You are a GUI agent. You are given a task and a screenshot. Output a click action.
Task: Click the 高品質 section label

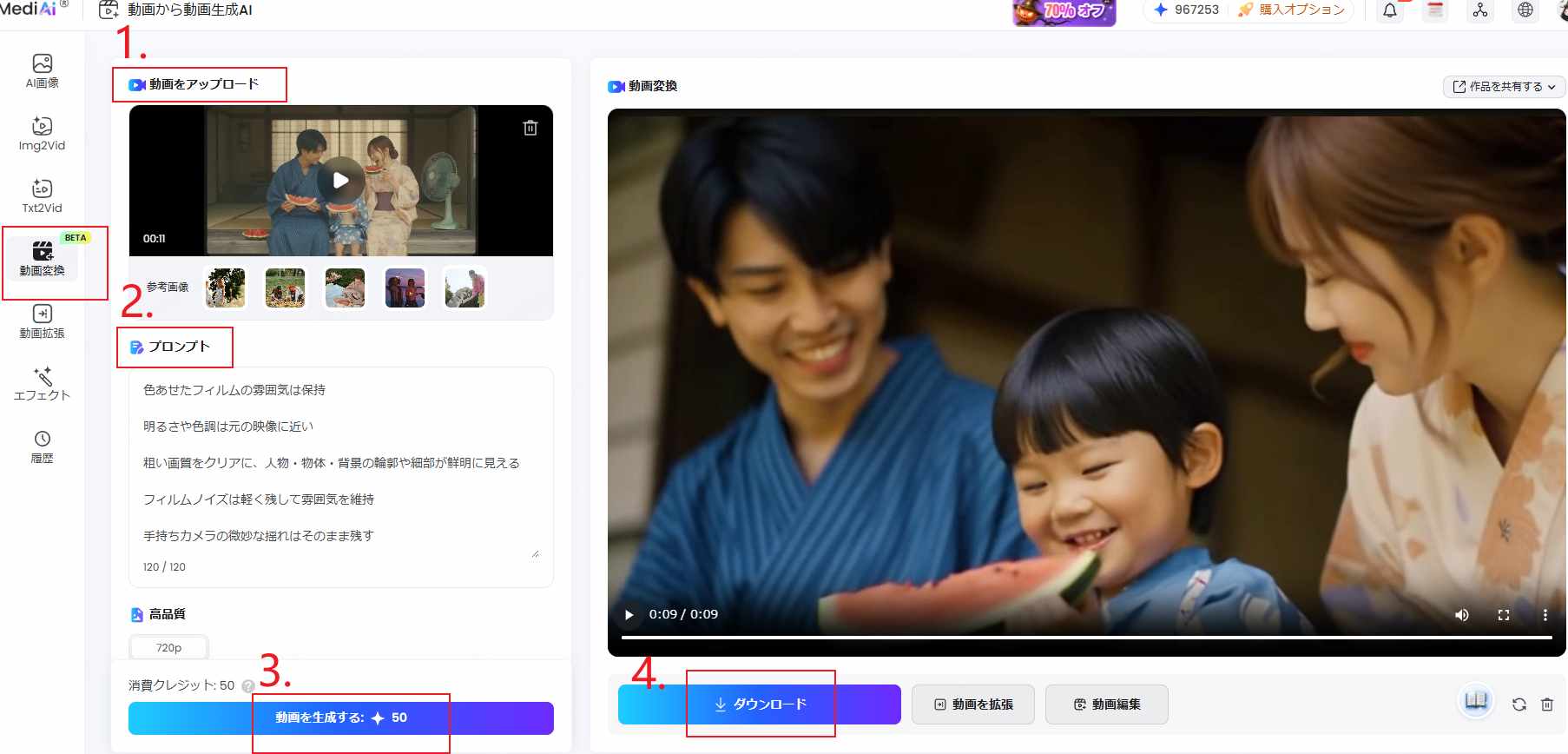[168, 614]
